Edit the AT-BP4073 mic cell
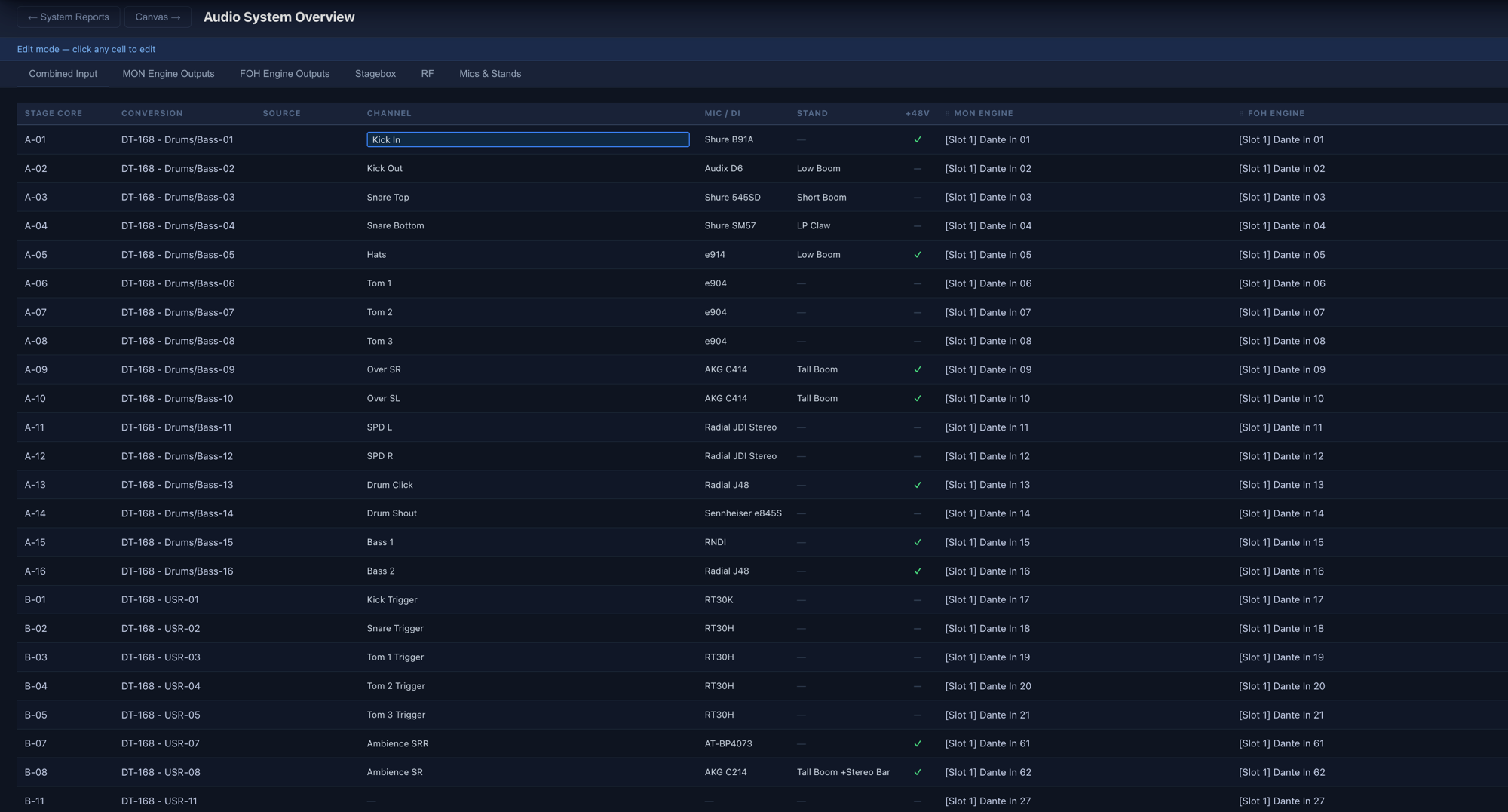The image size is (1508, 812). (x=728, y=743)
